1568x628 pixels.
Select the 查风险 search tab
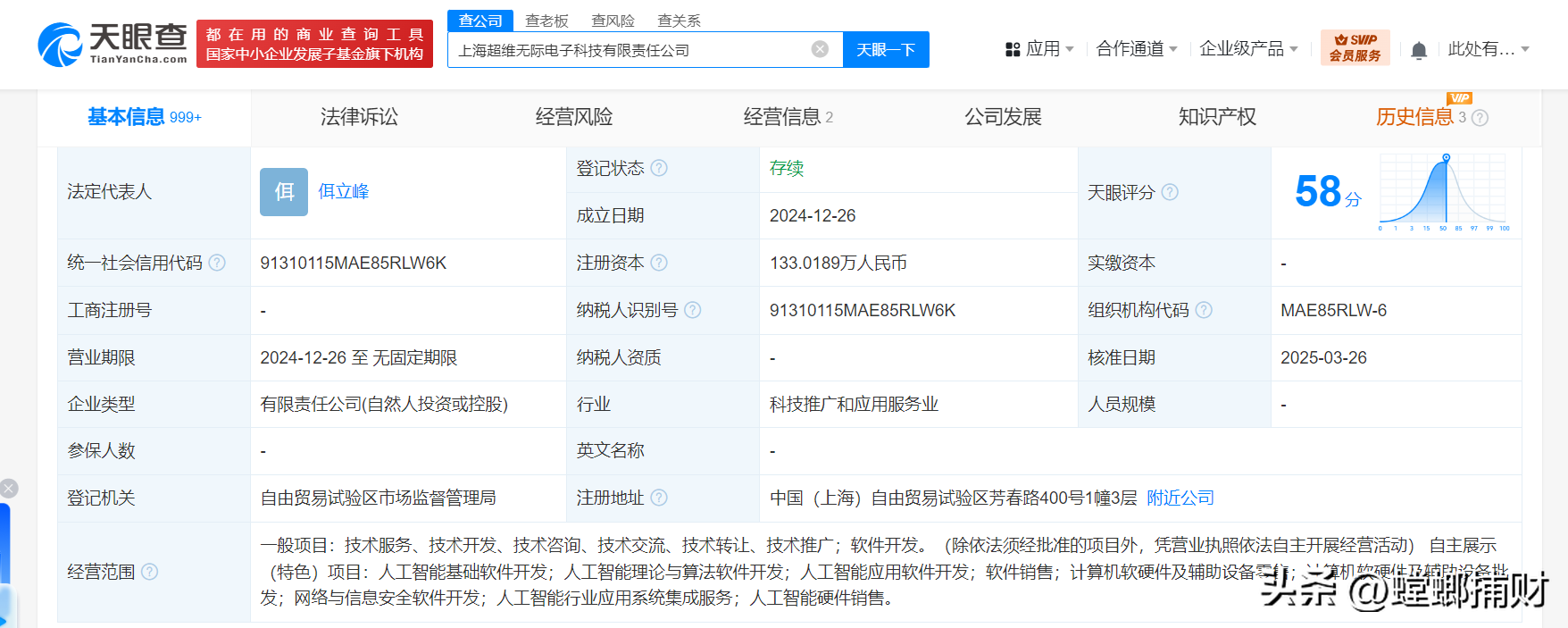[x=613, y=21]
